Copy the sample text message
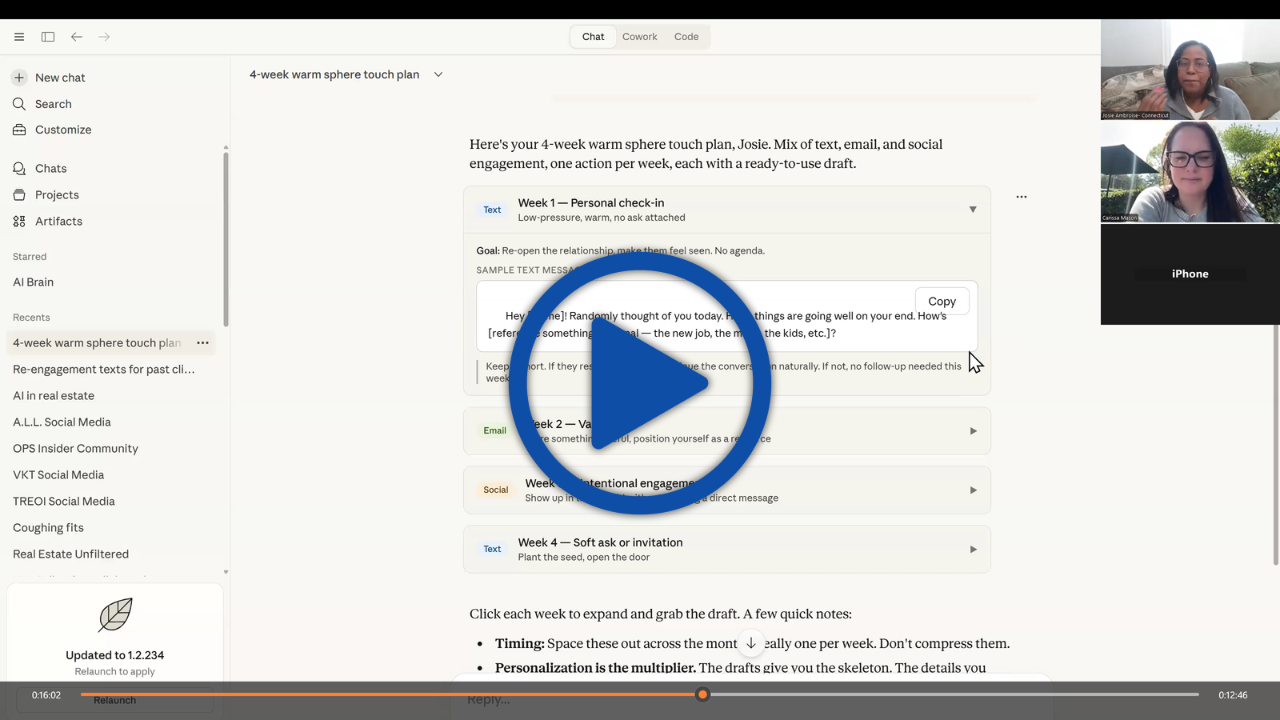This screenshot has width=1280, height=720. click(x=942, y=301)
